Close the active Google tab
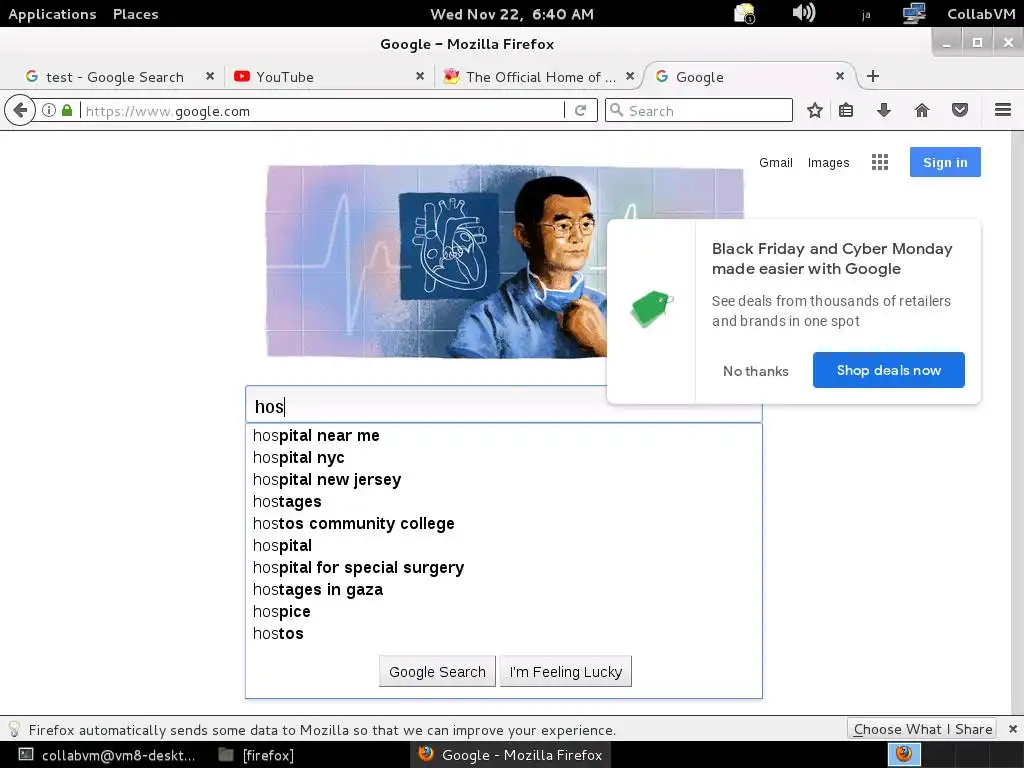The width and height of the screenshot is (1024, 768). point(840,76)
